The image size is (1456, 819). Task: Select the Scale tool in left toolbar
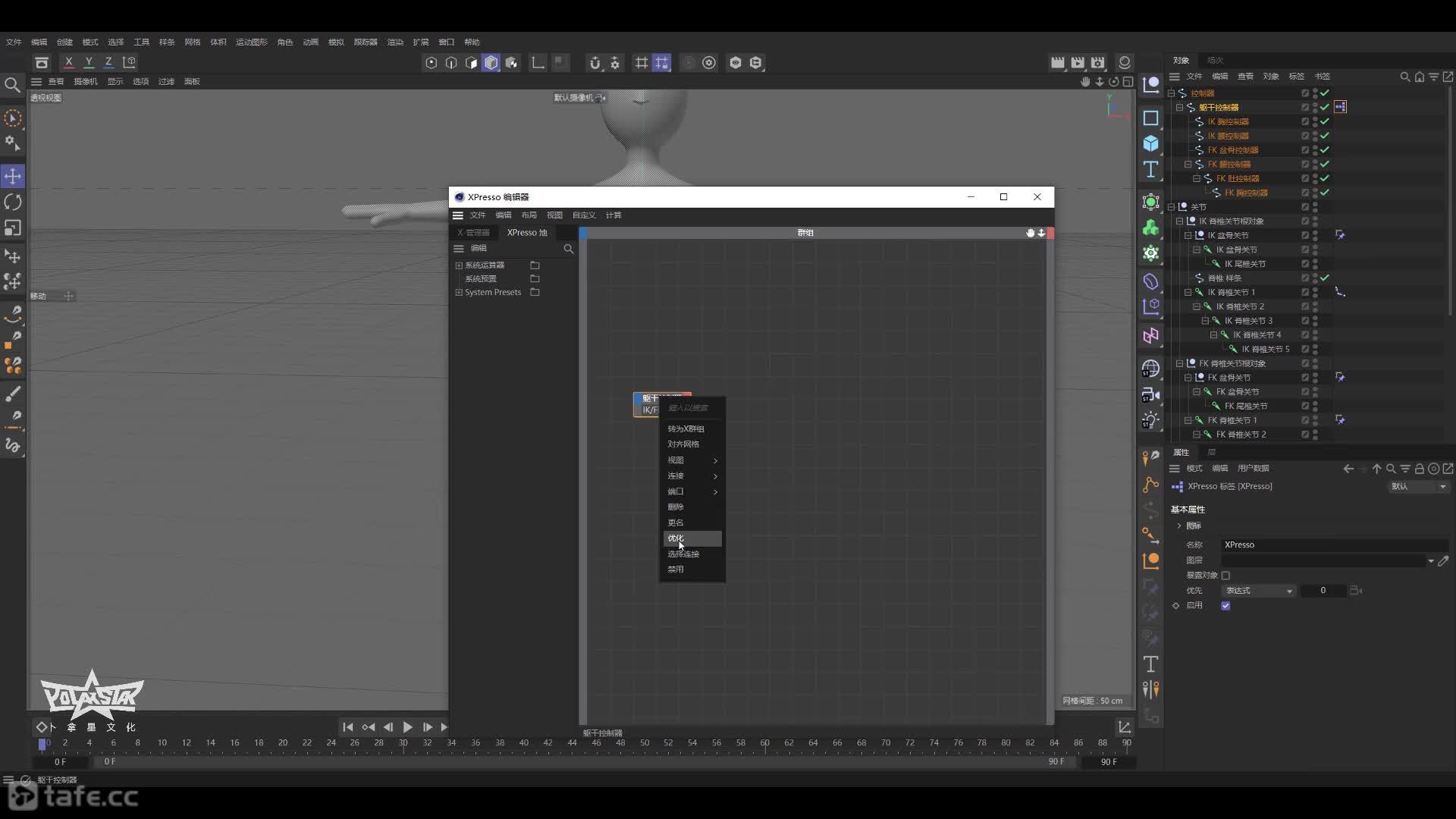[x=13, y=227]
